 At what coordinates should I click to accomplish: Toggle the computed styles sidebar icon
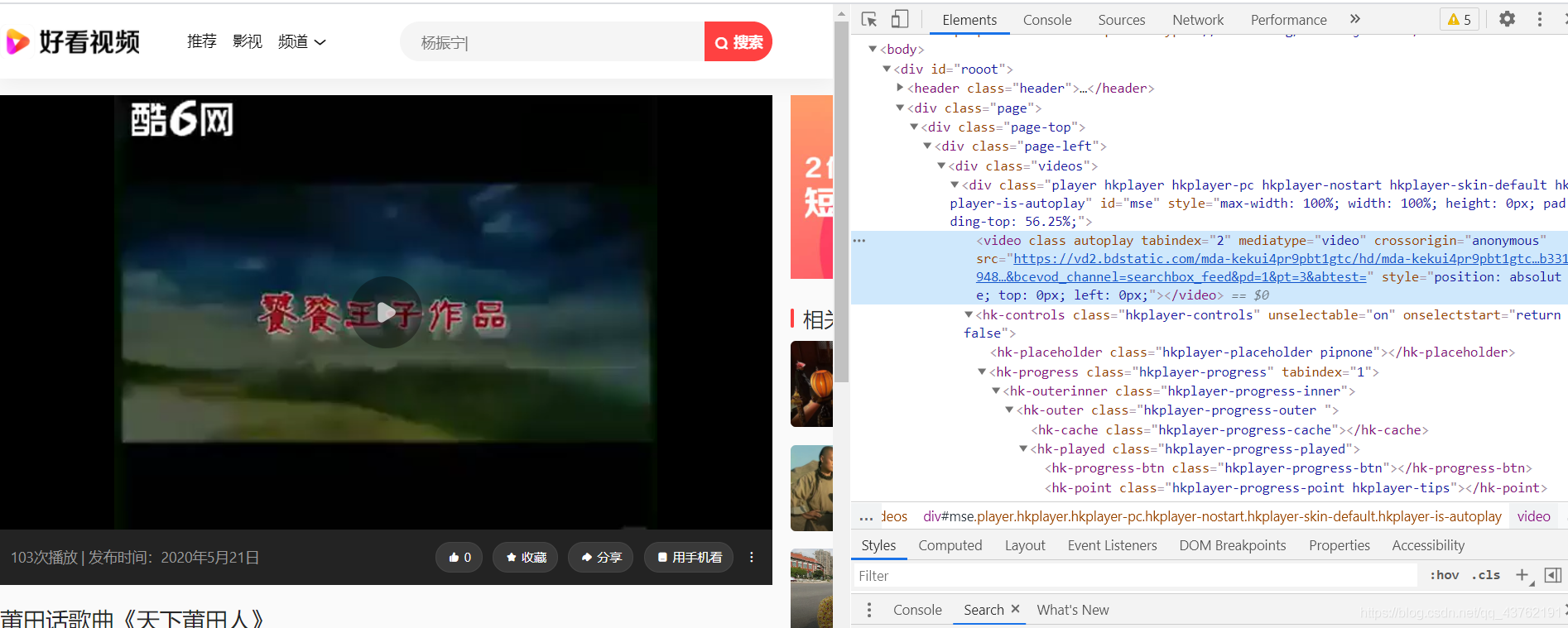pyautogui.click(x=1553, y=575)
